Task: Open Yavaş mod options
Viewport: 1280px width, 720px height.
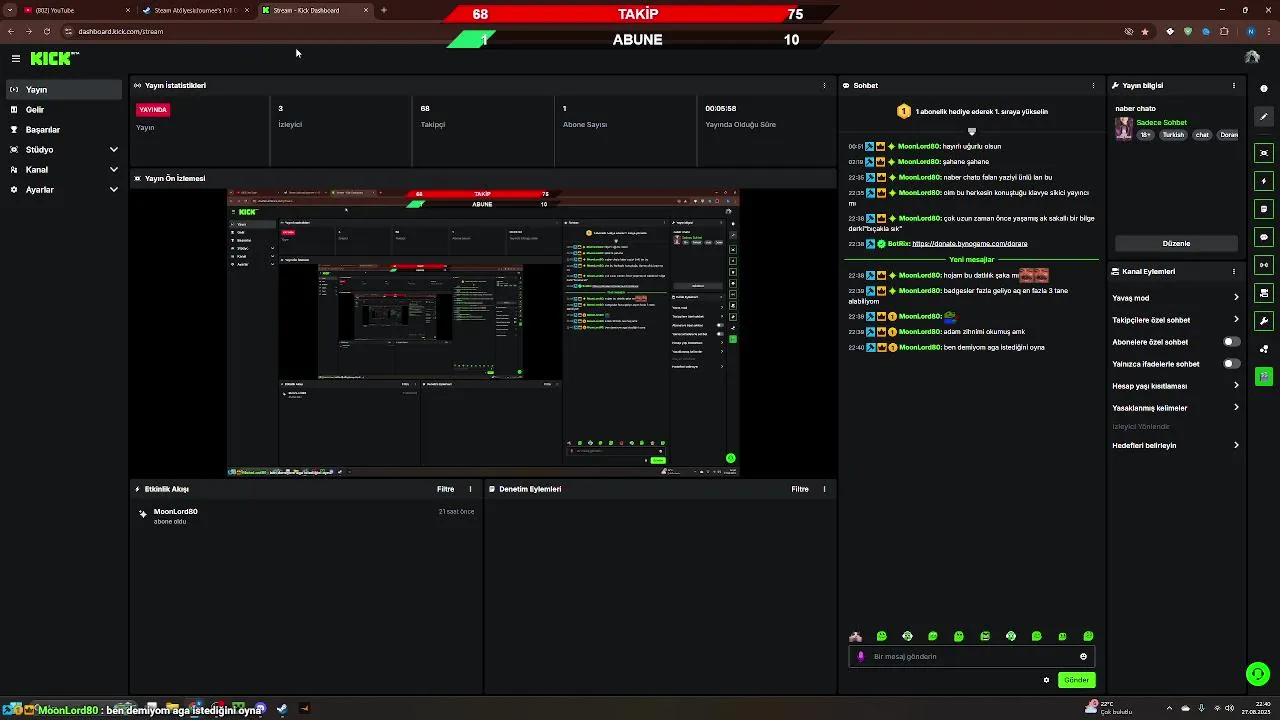Action: (1176, 298)
